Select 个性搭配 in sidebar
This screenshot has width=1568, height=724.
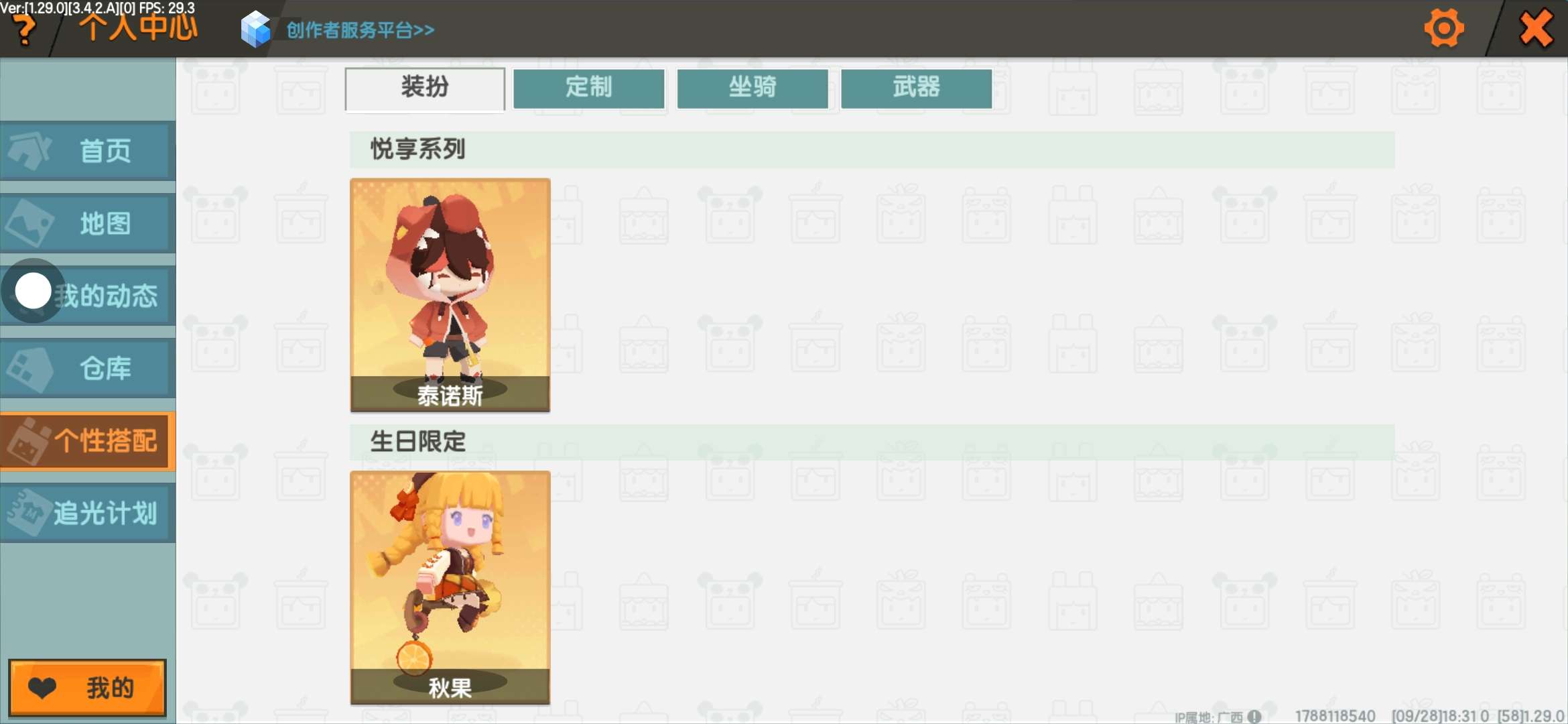tap(88, 441)
